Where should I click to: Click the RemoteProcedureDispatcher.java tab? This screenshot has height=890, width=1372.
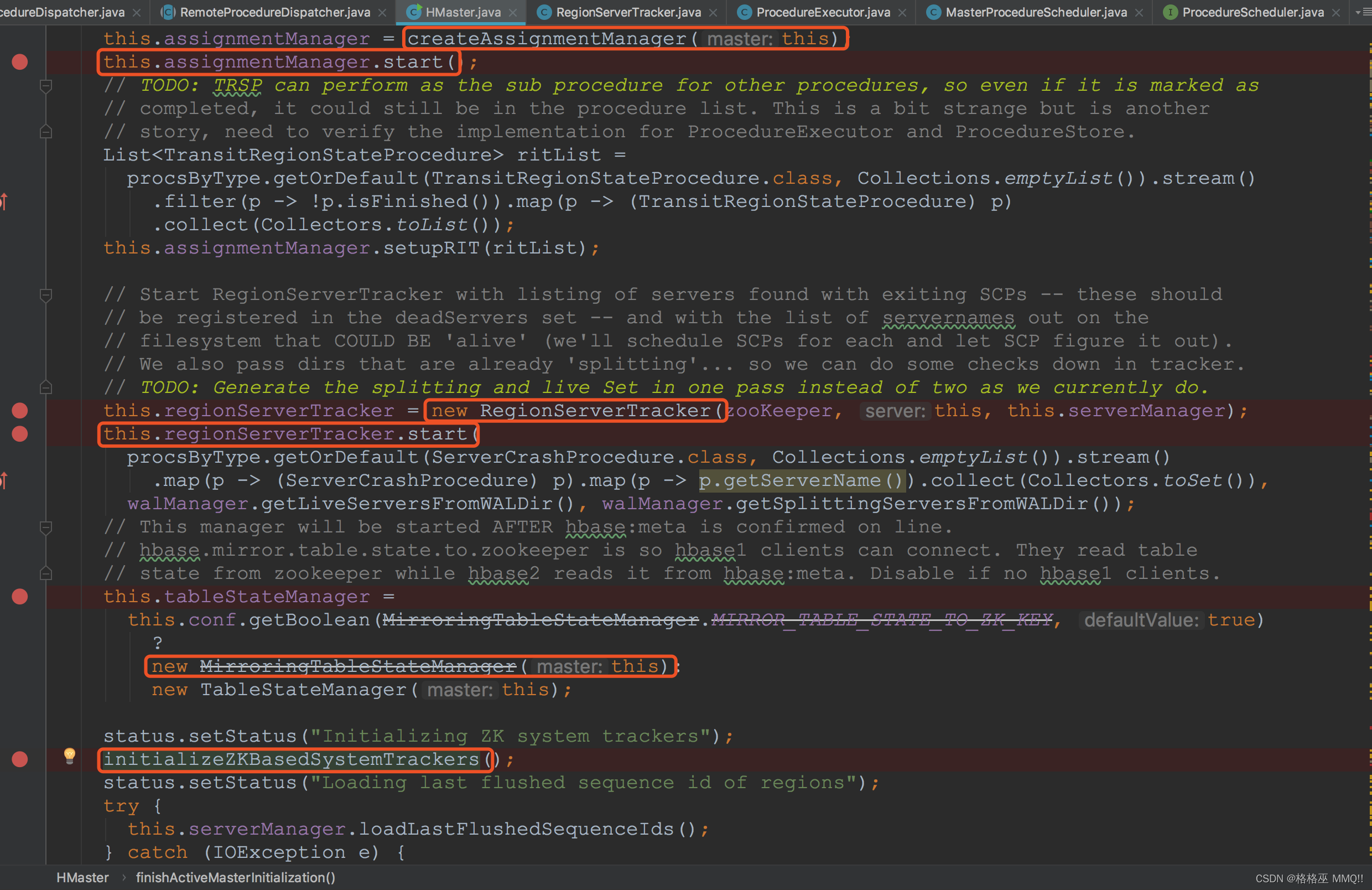click(x=275, y=11)
